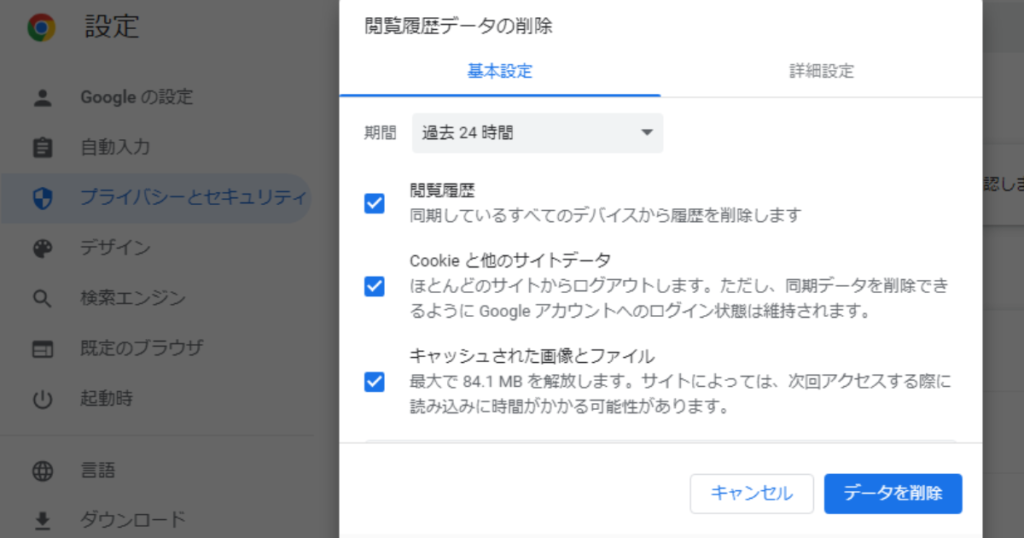Click the ダウンロード arrow icon
Image resolution: width=1024 pixels, height=538 pixels.
42,520
